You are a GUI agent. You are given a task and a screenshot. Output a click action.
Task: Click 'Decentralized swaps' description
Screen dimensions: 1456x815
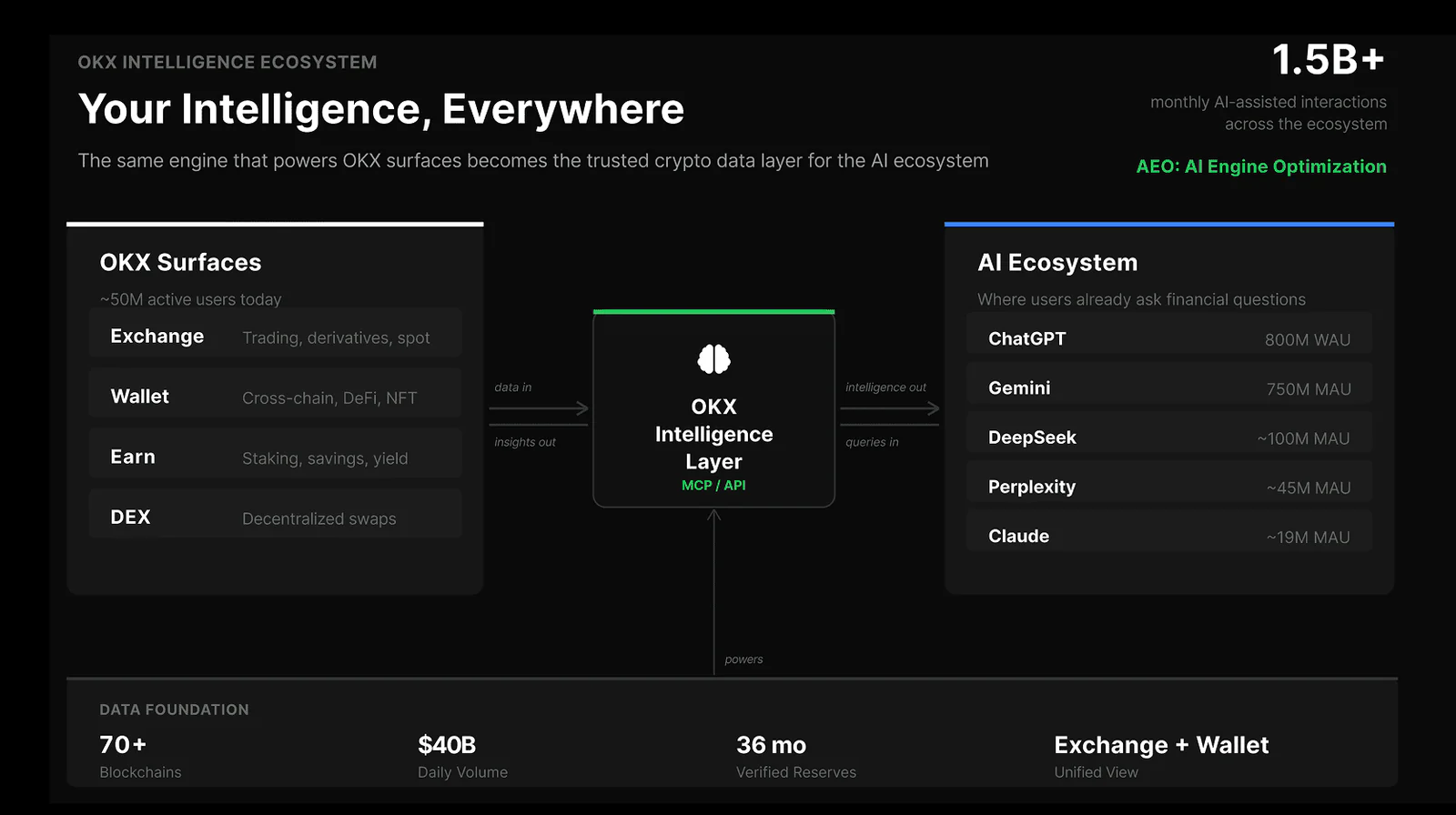(x=318, y=518)
